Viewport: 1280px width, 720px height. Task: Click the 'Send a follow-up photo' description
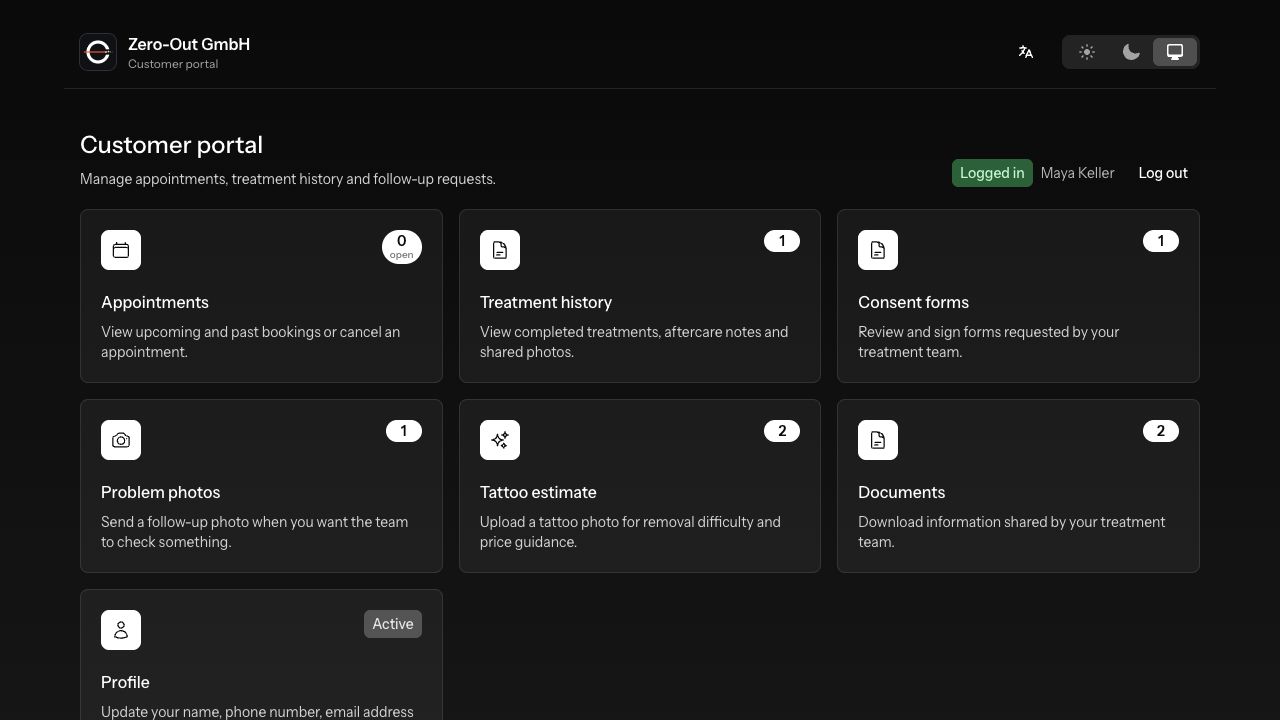254,532
